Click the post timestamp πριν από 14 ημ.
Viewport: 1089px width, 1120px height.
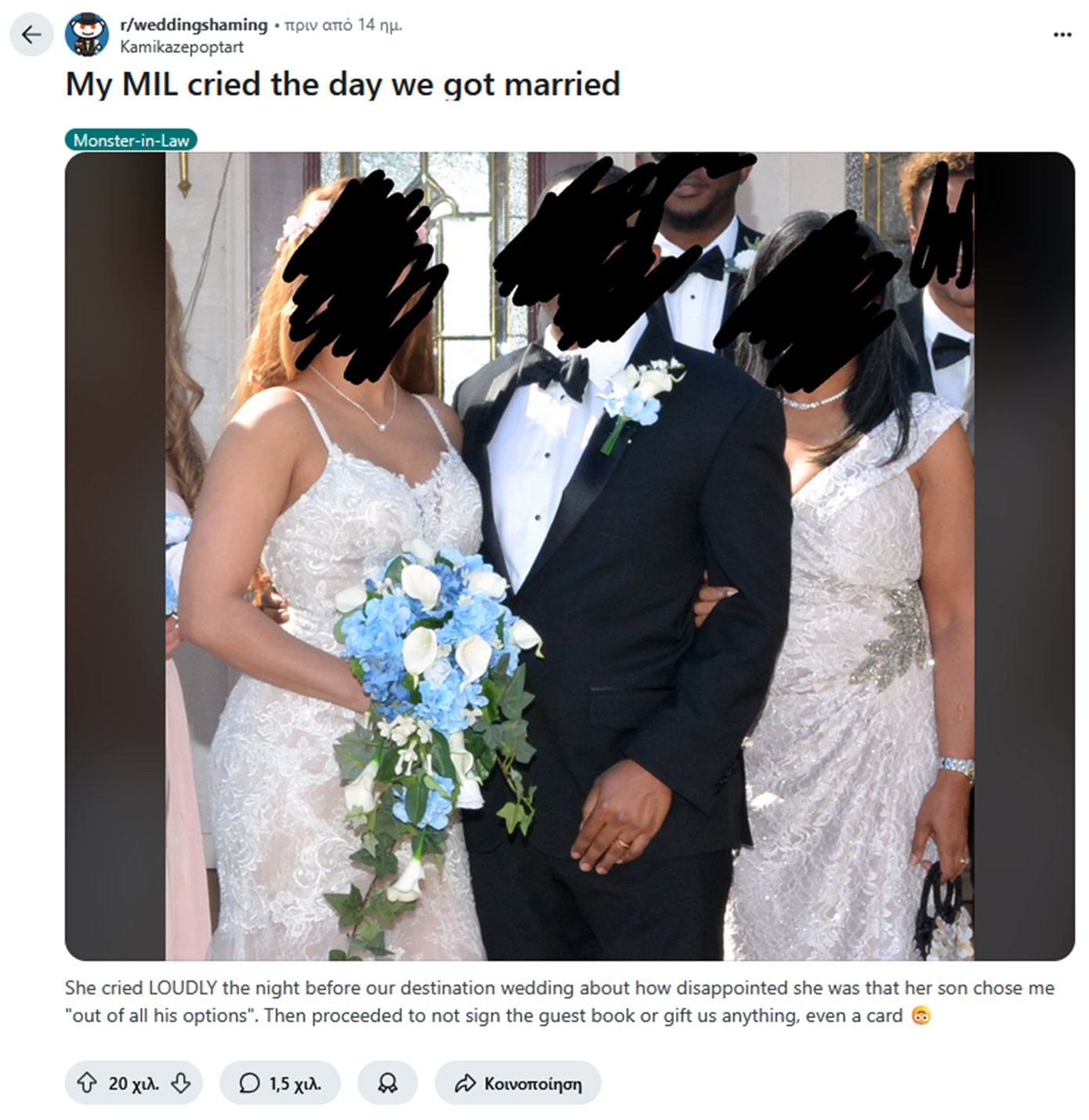[x=343, y=25]
